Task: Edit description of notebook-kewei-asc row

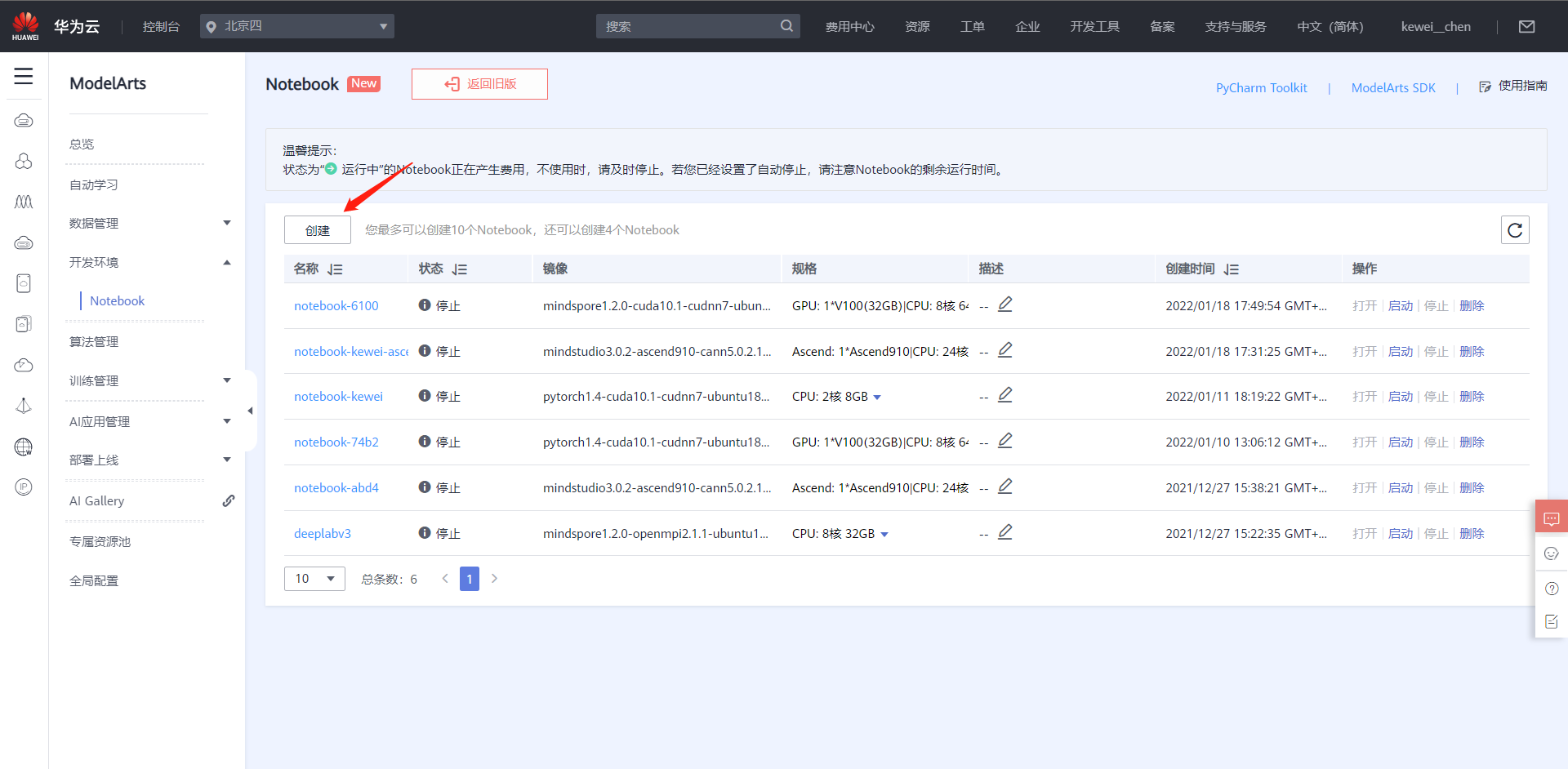Action: point(1005,350)
